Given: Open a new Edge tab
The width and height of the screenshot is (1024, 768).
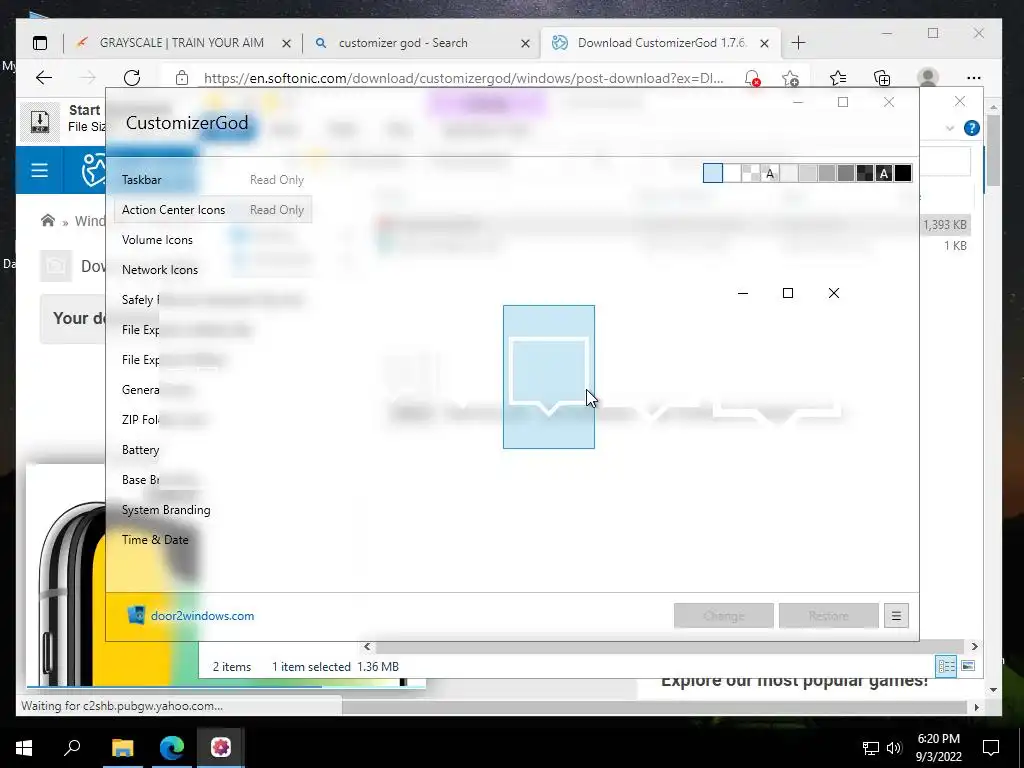Looking at the screenshot, I should tap(798, 43).
